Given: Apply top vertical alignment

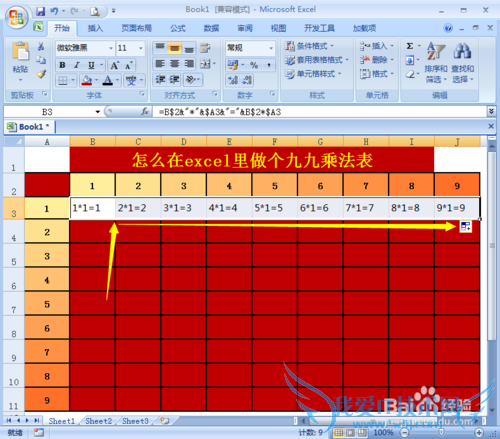Looking at the screenshot, I should point(160,48).
